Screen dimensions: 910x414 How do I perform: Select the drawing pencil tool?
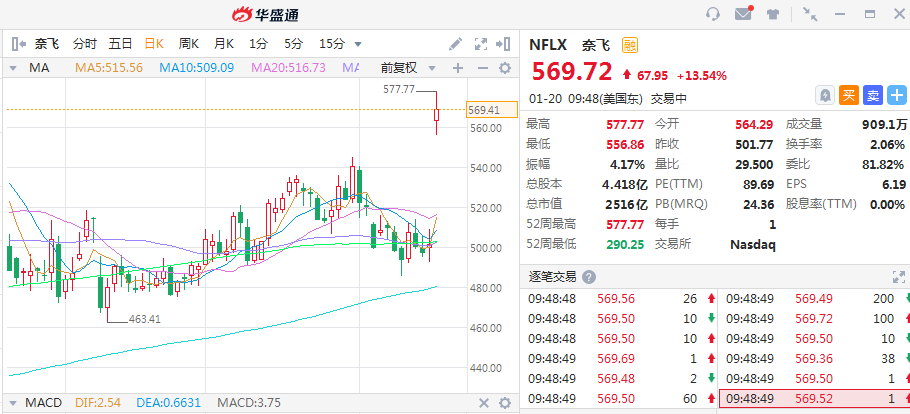[x=456, y=44]
